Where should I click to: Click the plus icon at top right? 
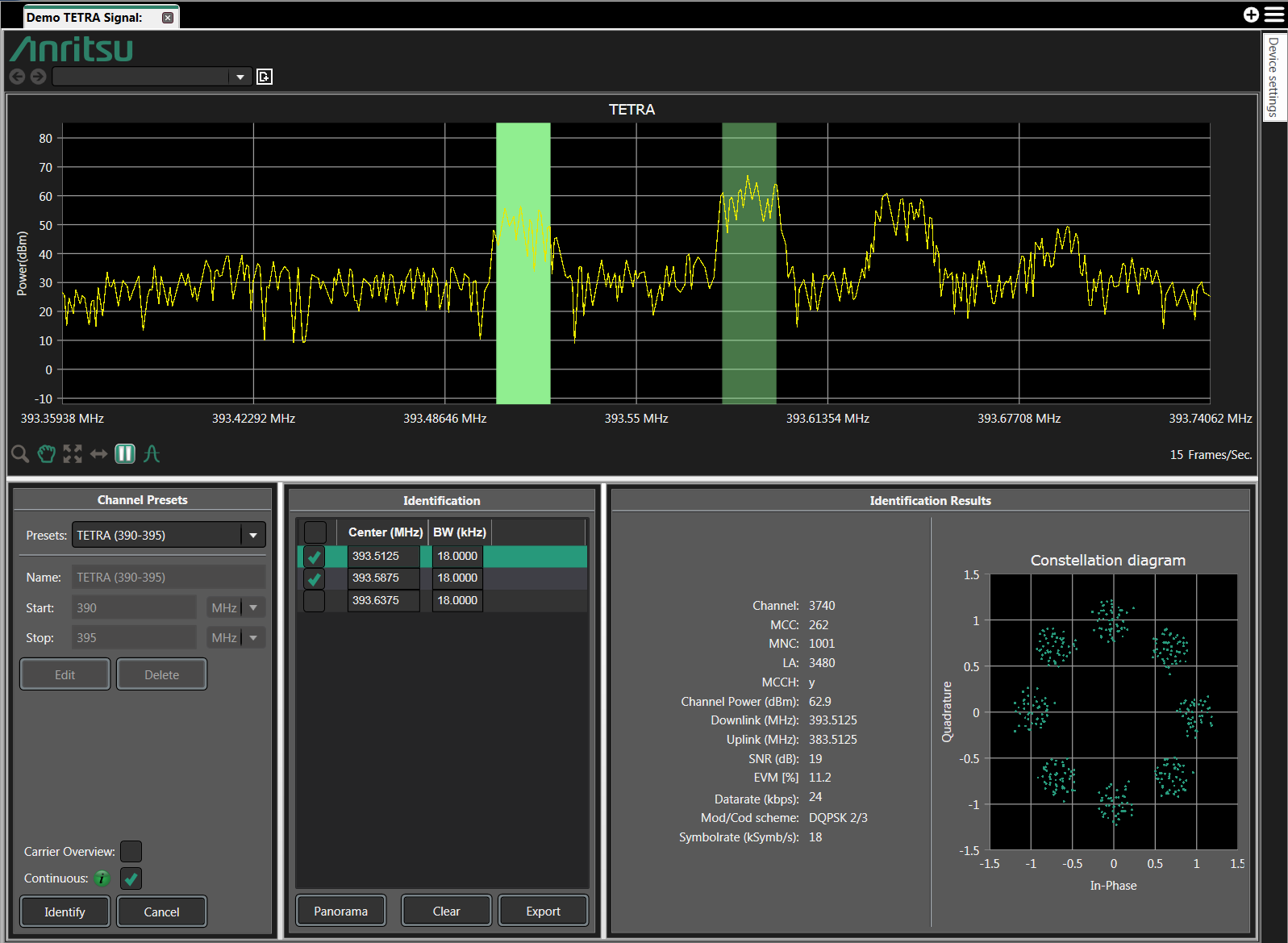point(1251,15)
